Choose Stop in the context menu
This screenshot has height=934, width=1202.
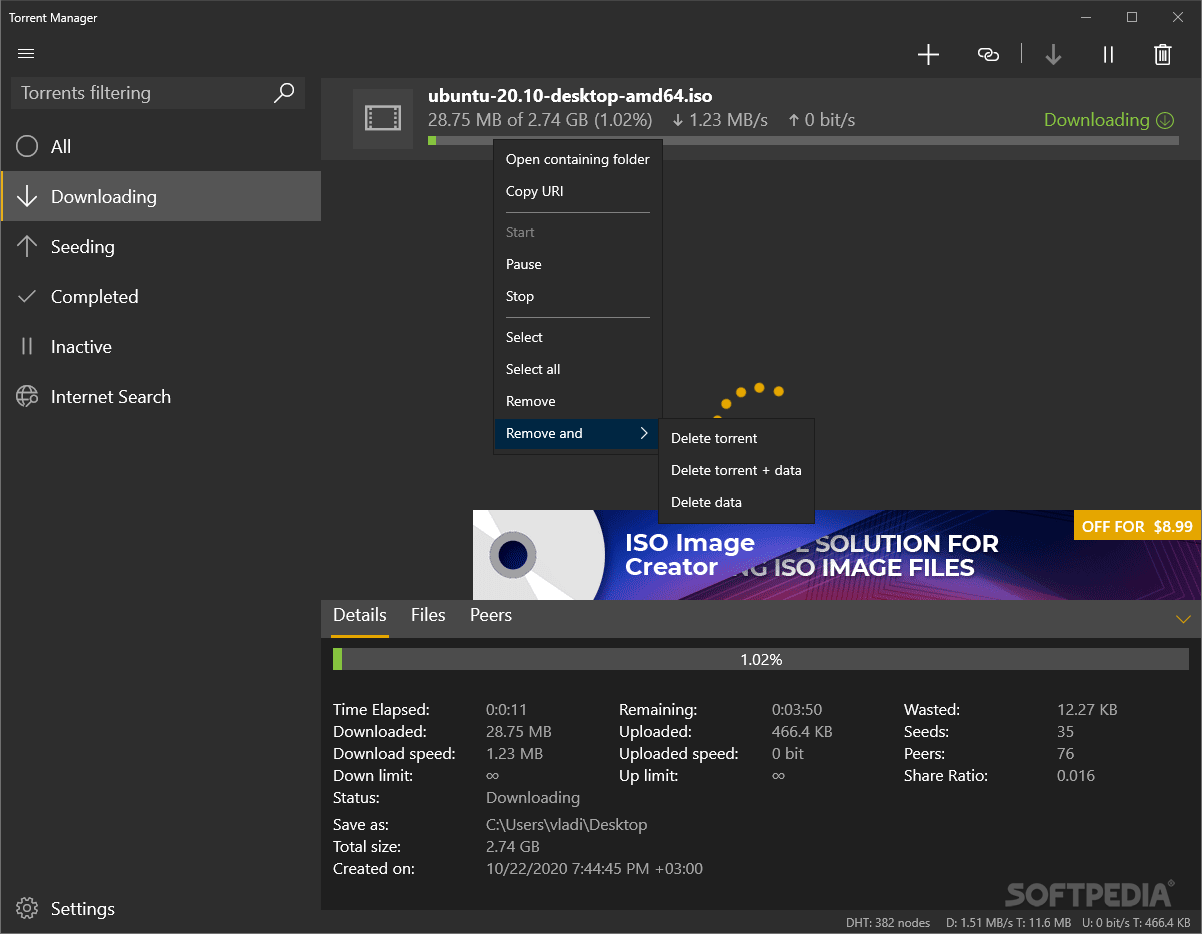[x=578, y=296]
